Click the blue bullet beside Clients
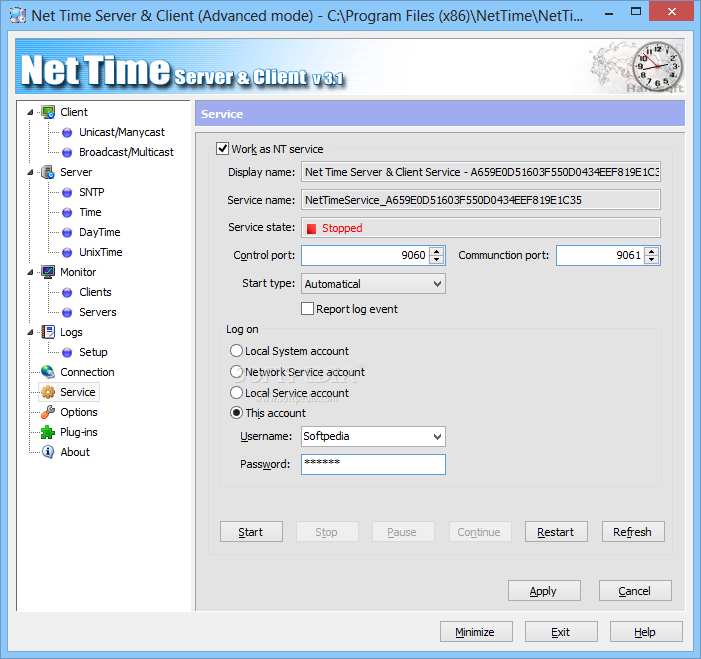701x659 pixels. coord(67,292)
